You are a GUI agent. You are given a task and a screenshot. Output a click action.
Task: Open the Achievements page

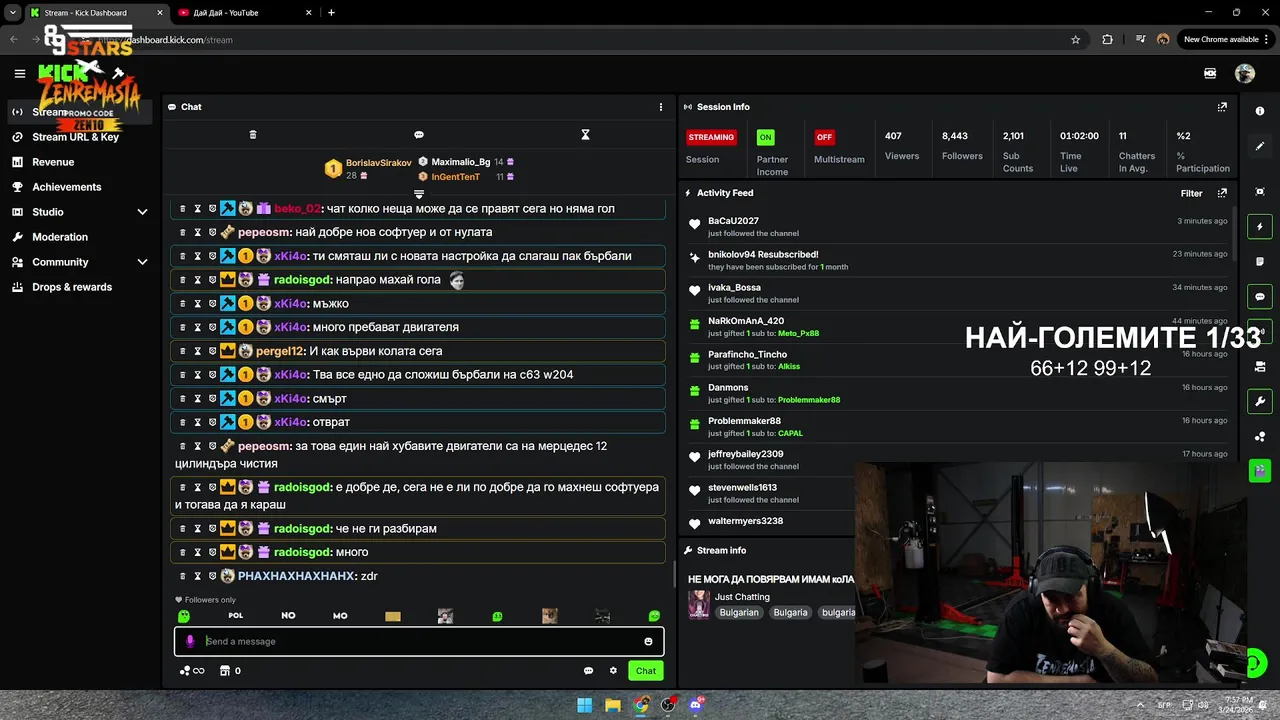coord(66,187)
